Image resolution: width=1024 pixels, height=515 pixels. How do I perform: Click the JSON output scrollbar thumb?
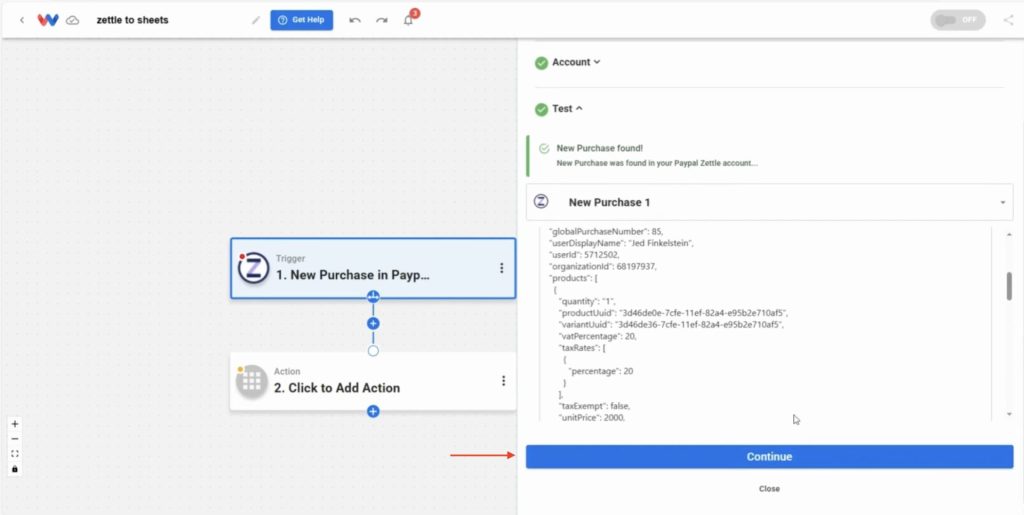point(1009,286)
